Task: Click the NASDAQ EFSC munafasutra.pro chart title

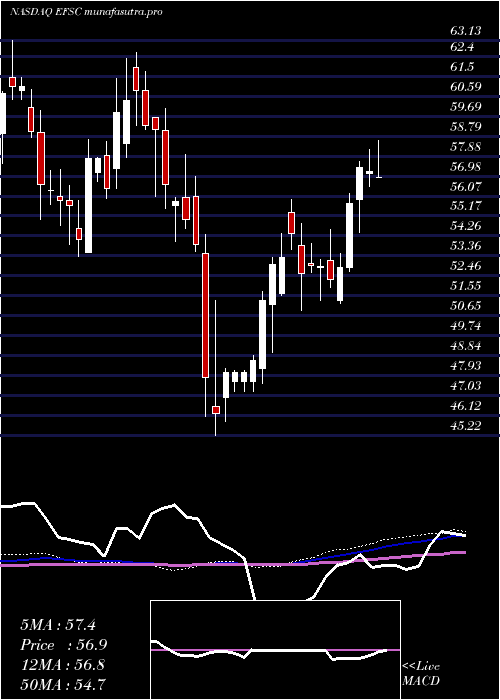Action: pos(86,12)
